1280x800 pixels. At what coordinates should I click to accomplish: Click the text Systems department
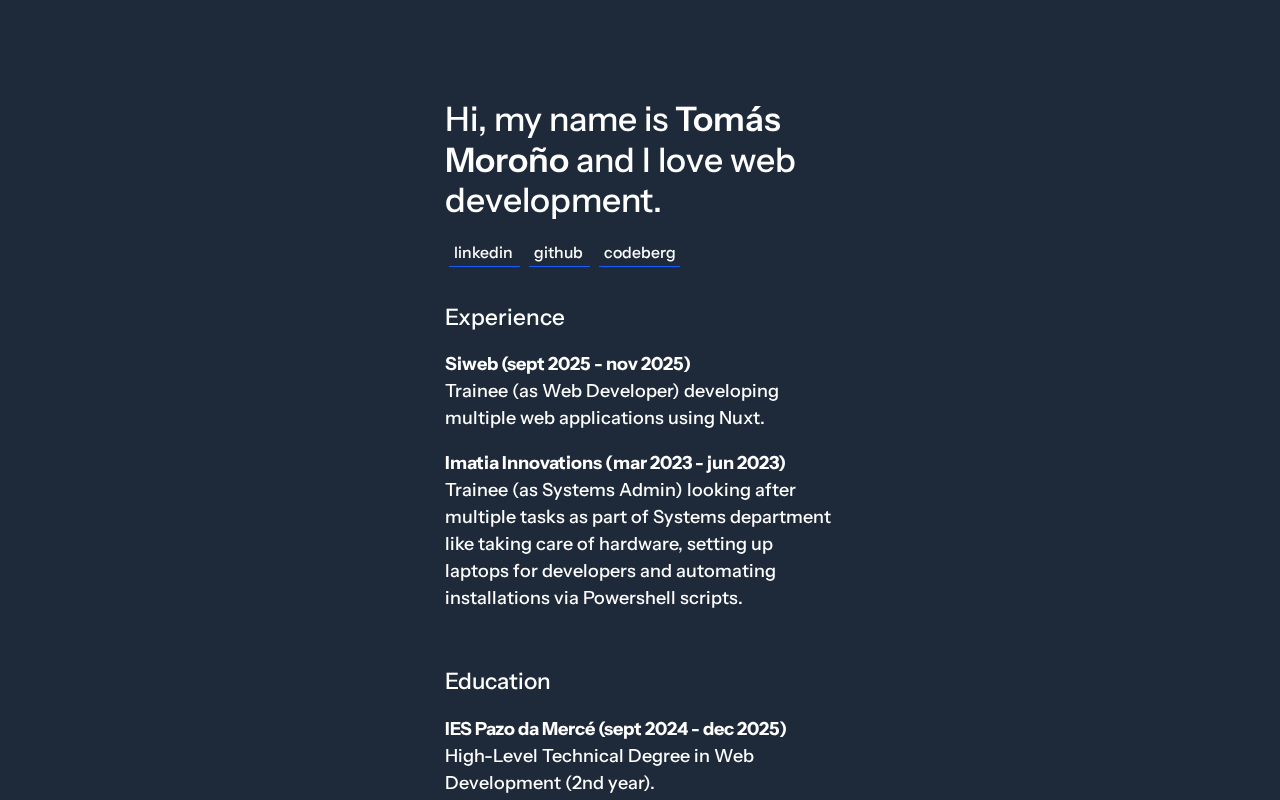[741, 517]
